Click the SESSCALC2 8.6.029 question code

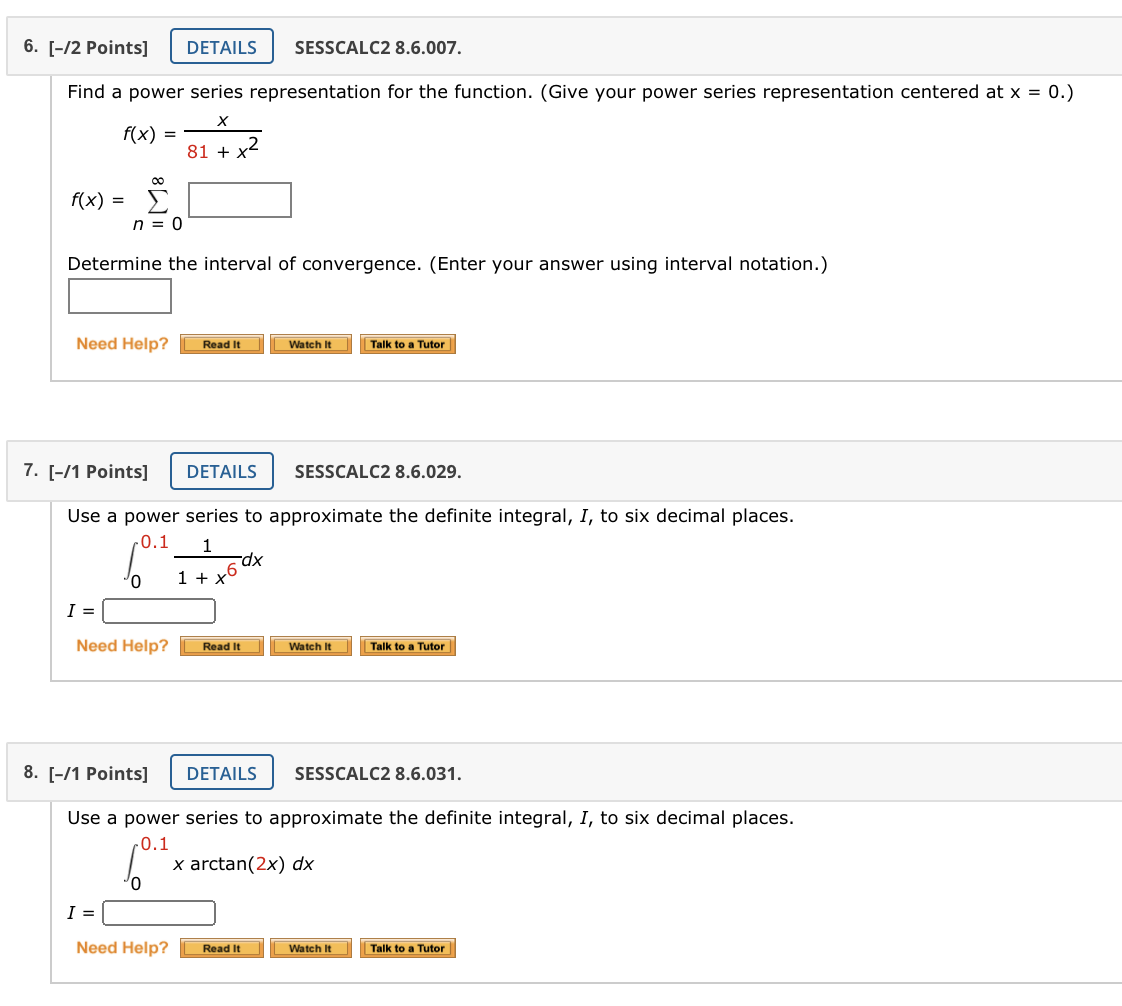pos(378,472)
